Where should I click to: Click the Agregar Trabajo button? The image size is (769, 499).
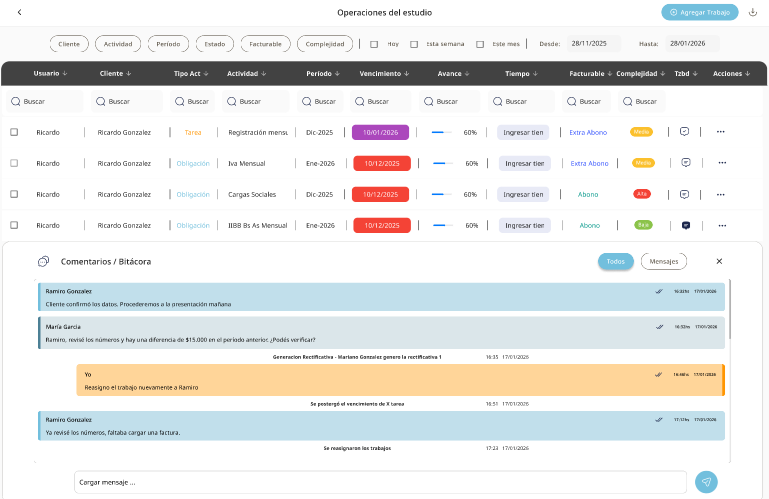[x=700, y=12]
